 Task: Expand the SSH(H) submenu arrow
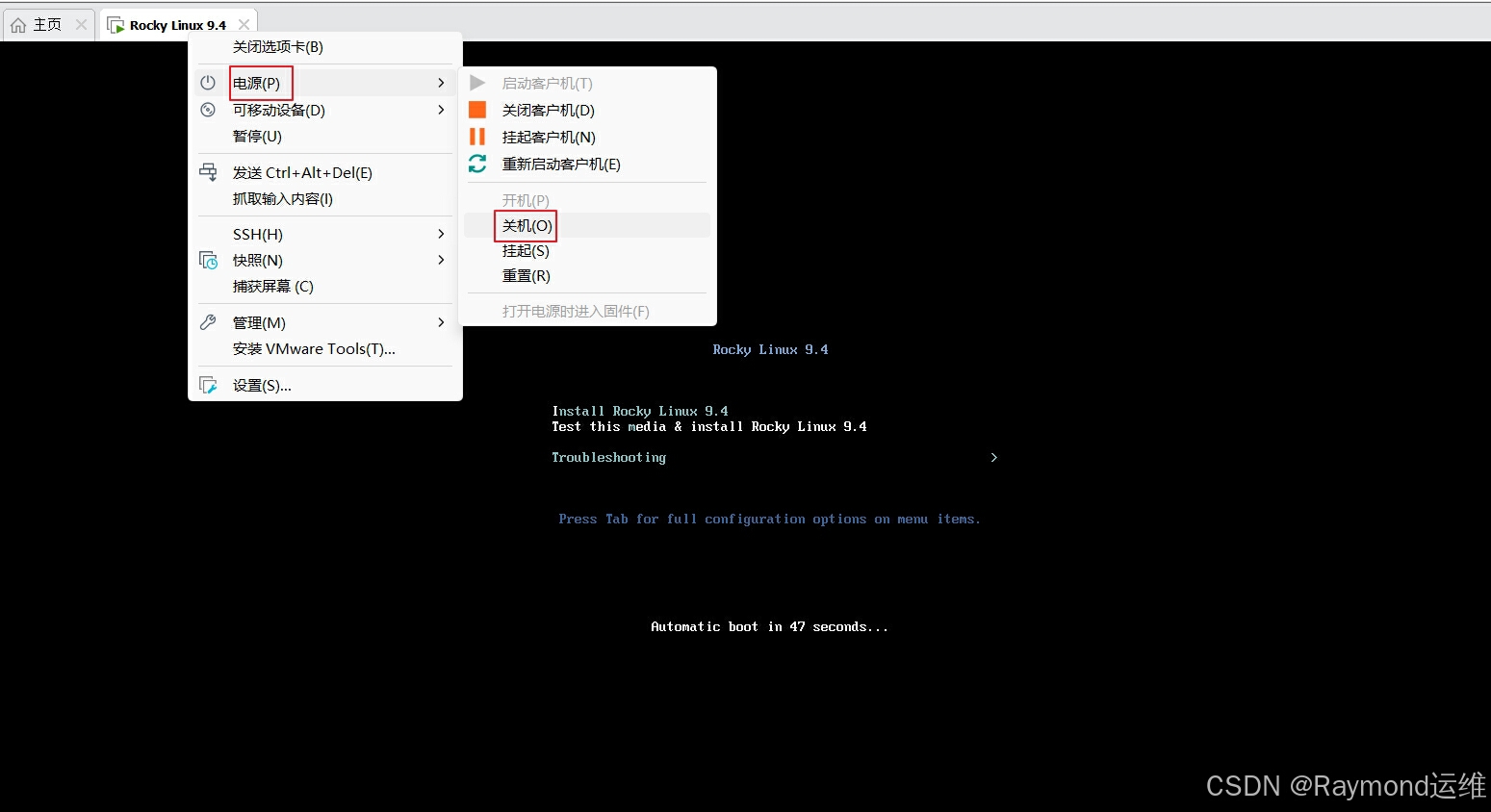click(x=441, y=234)
